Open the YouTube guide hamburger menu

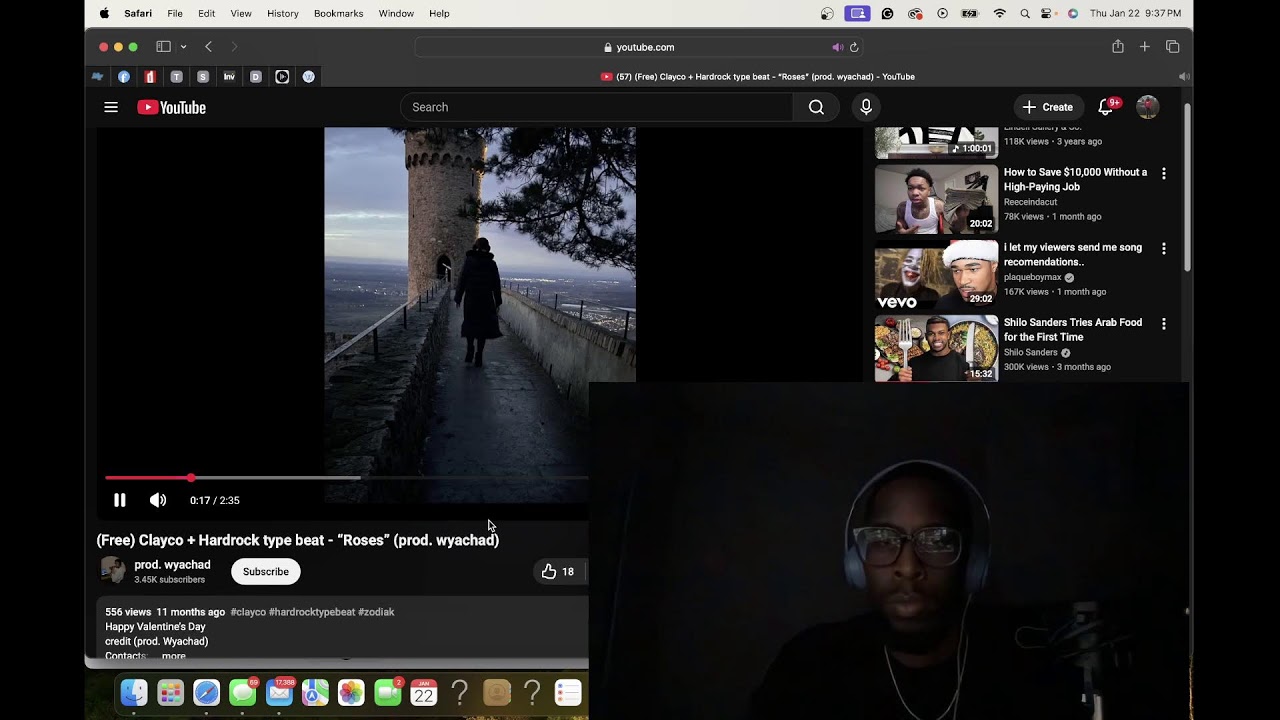(111, 107)
